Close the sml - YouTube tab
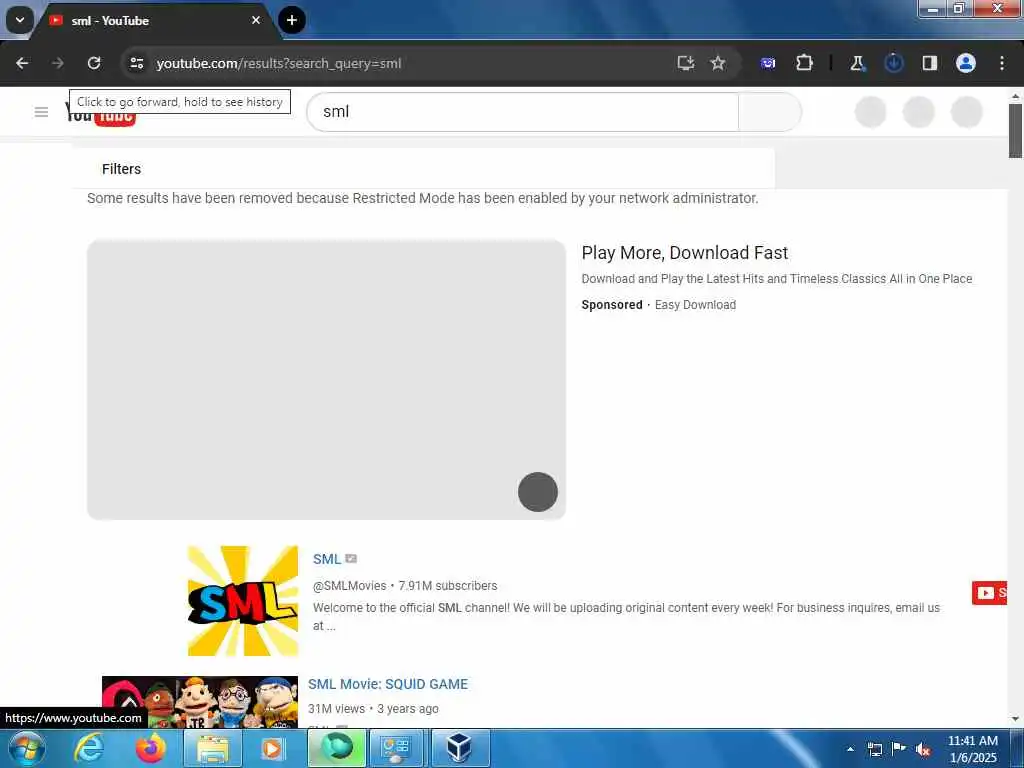 (256, 20)
